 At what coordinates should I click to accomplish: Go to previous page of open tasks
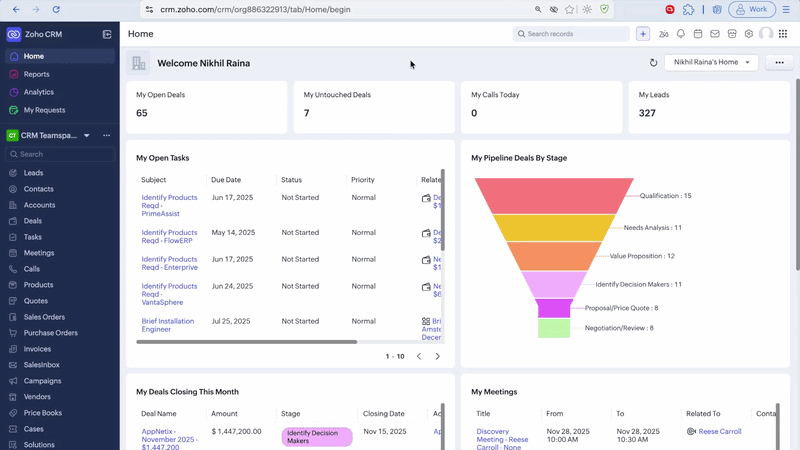pyautogui.click(x=419, y=356)
